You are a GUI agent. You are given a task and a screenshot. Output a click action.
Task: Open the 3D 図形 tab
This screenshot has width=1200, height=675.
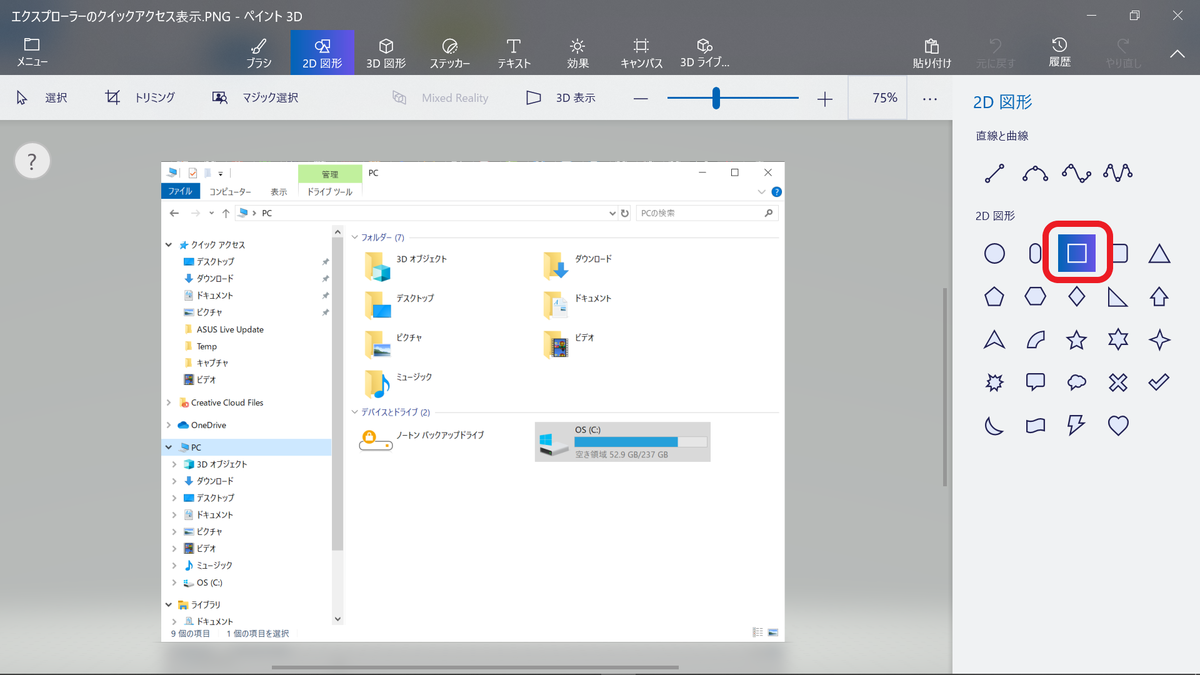(386, 52)
